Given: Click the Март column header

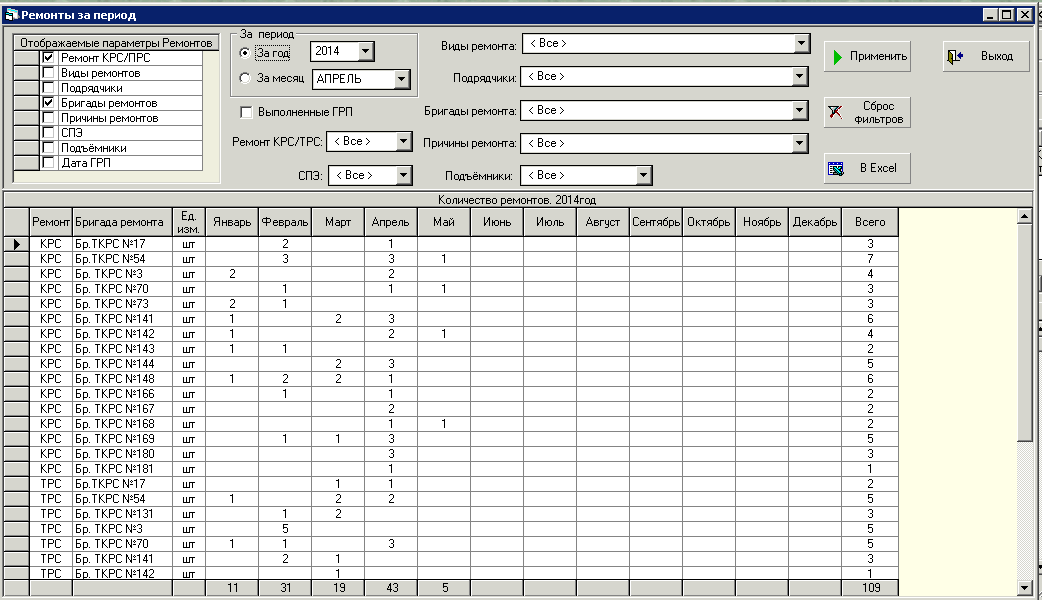Looking at the screenshot, I should pos(338,222).
